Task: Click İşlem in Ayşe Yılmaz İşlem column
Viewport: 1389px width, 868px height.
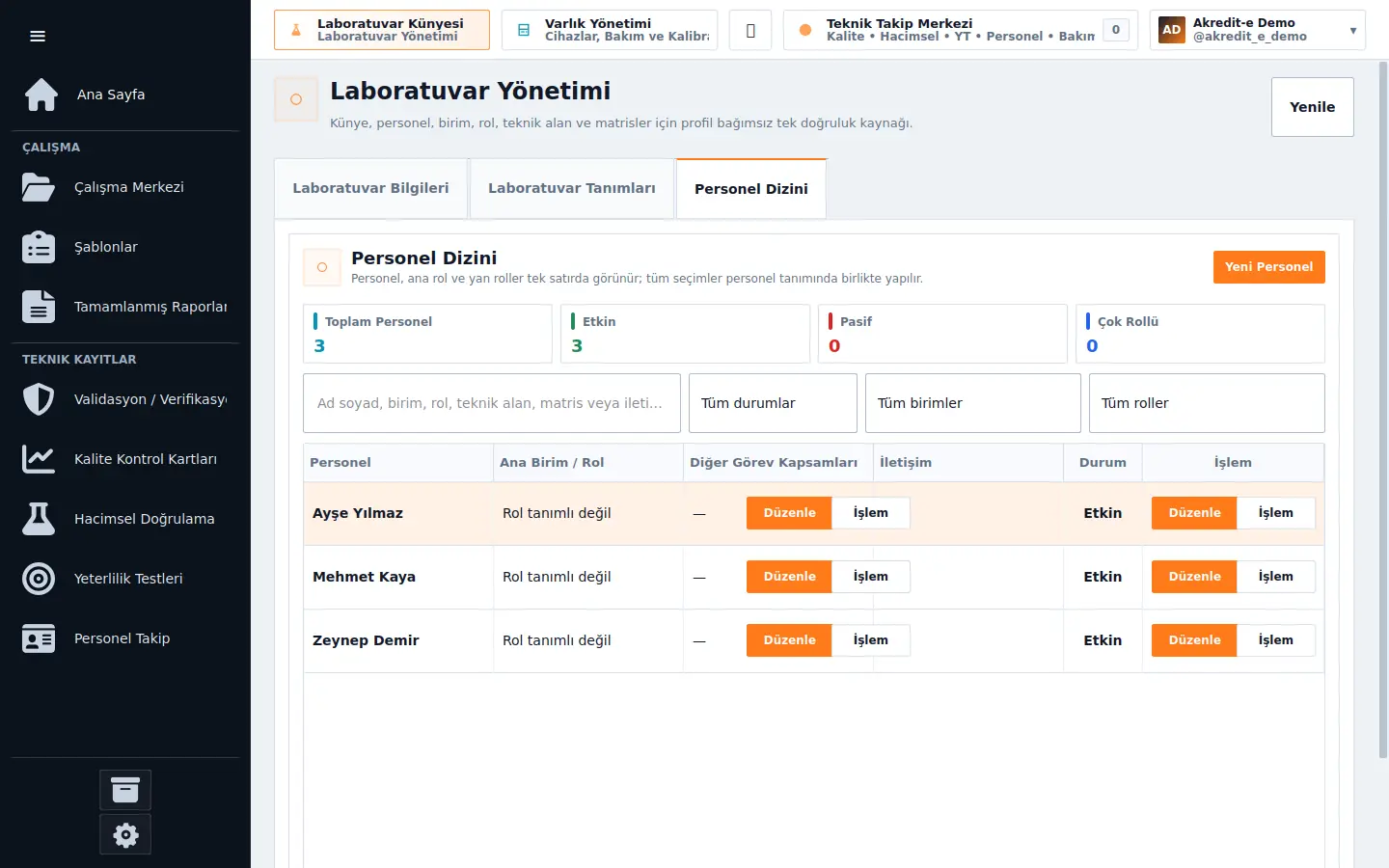Action: 1276,513
